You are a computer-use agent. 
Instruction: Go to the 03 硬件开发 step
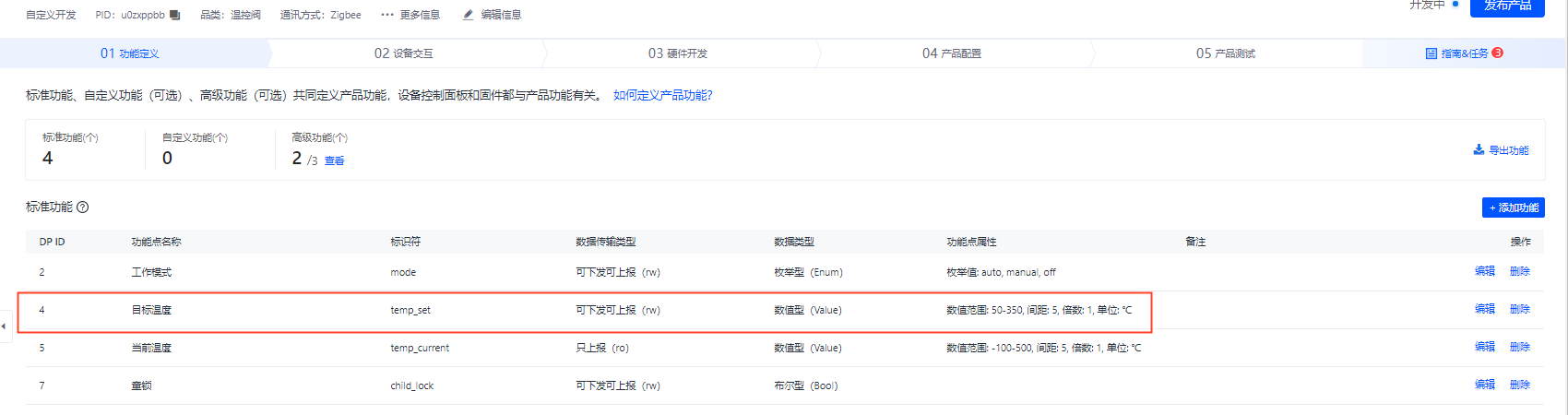click(678, 53)
